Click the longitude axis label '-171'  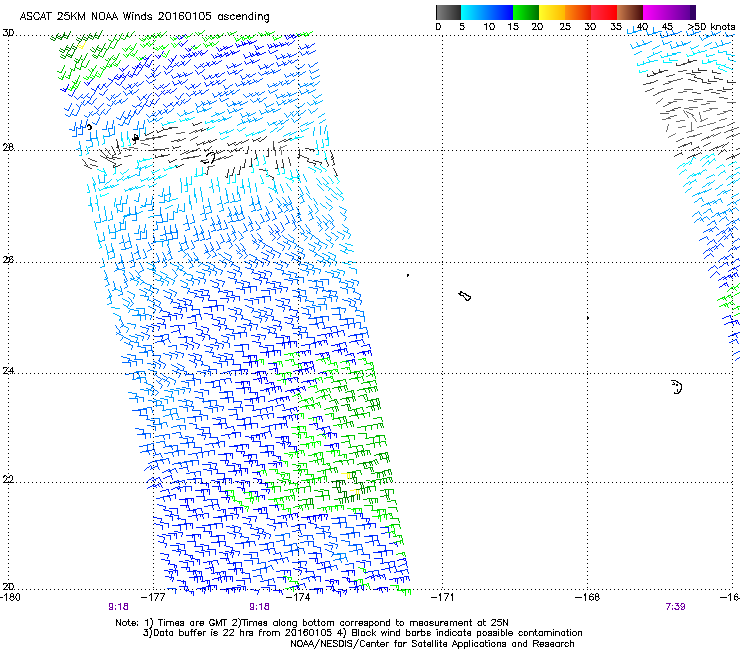pyautogui.click(x=443, y=597)
